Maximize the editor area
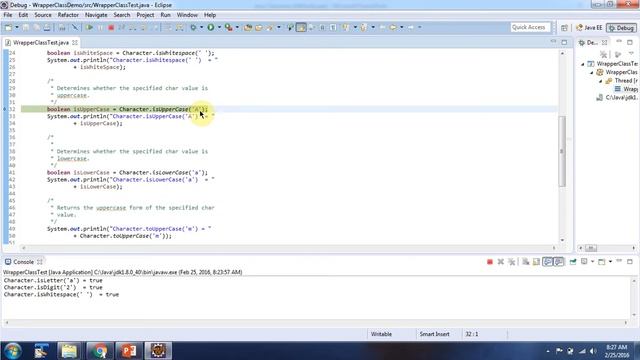The width and height of the screenshot is (640, 360). [x=564, y=42]
